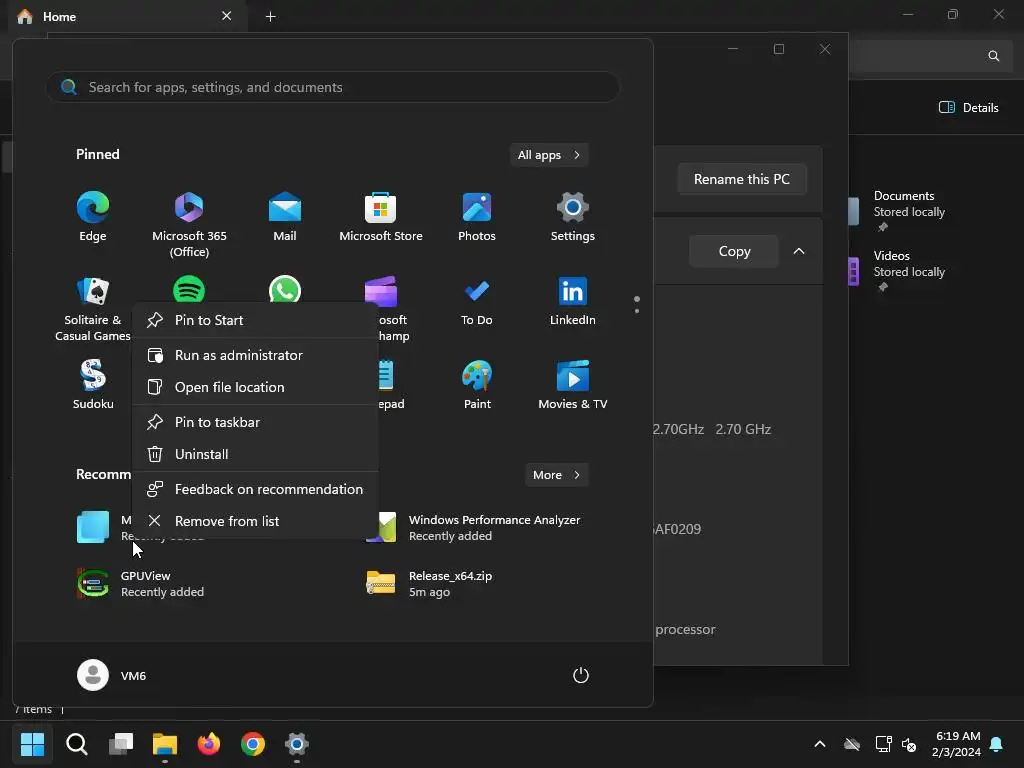Open the Mail app icon
1024x768 pixels.
coord(285,217)
